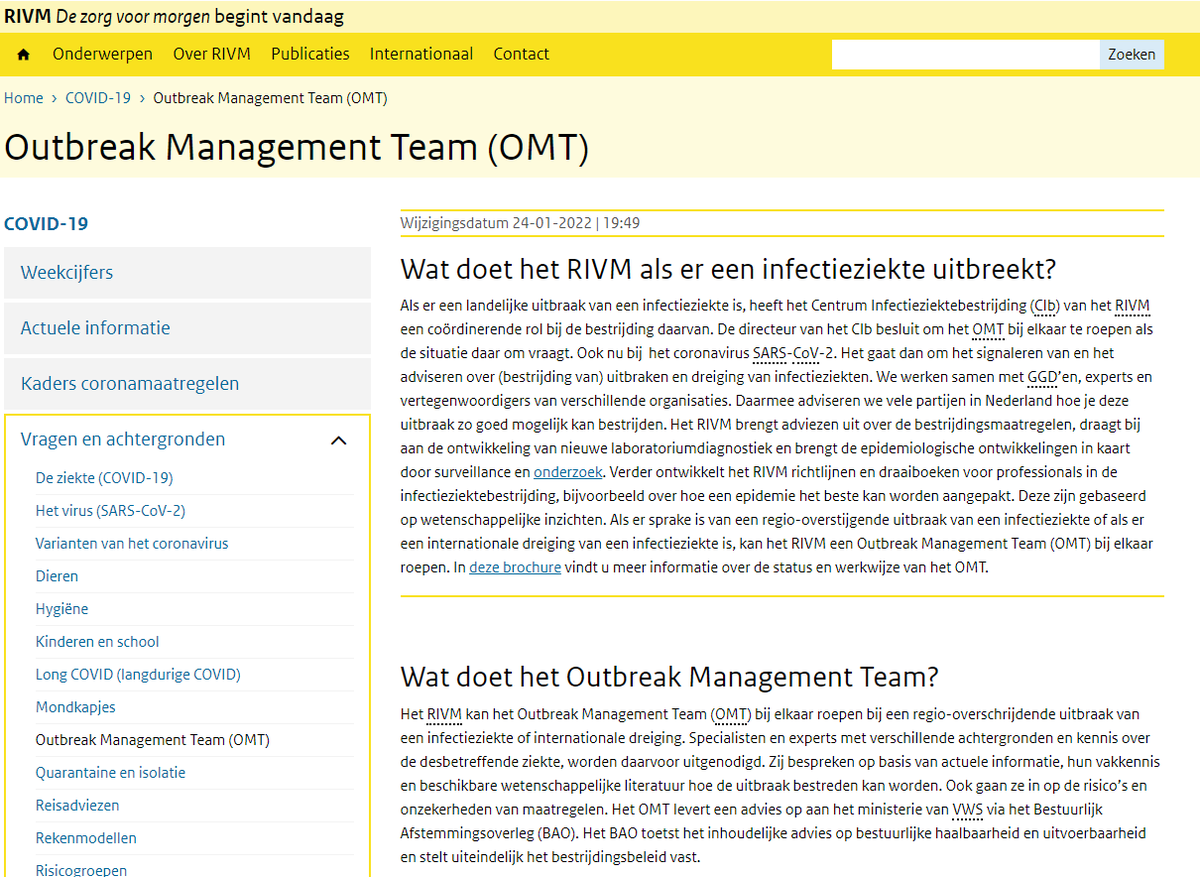Click the Zoeken search button
The width and height of the screenshot is (1200, 877).
click(x=1132, y=55)
